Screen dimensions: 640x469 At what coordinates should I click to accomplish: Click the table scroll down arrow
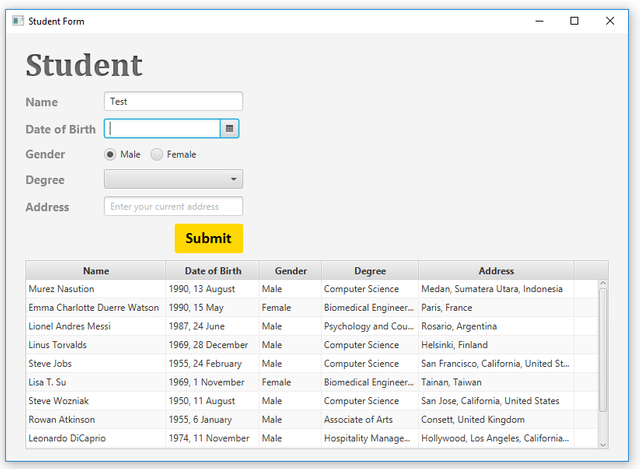pyautogui.click(x=603, y=445)
